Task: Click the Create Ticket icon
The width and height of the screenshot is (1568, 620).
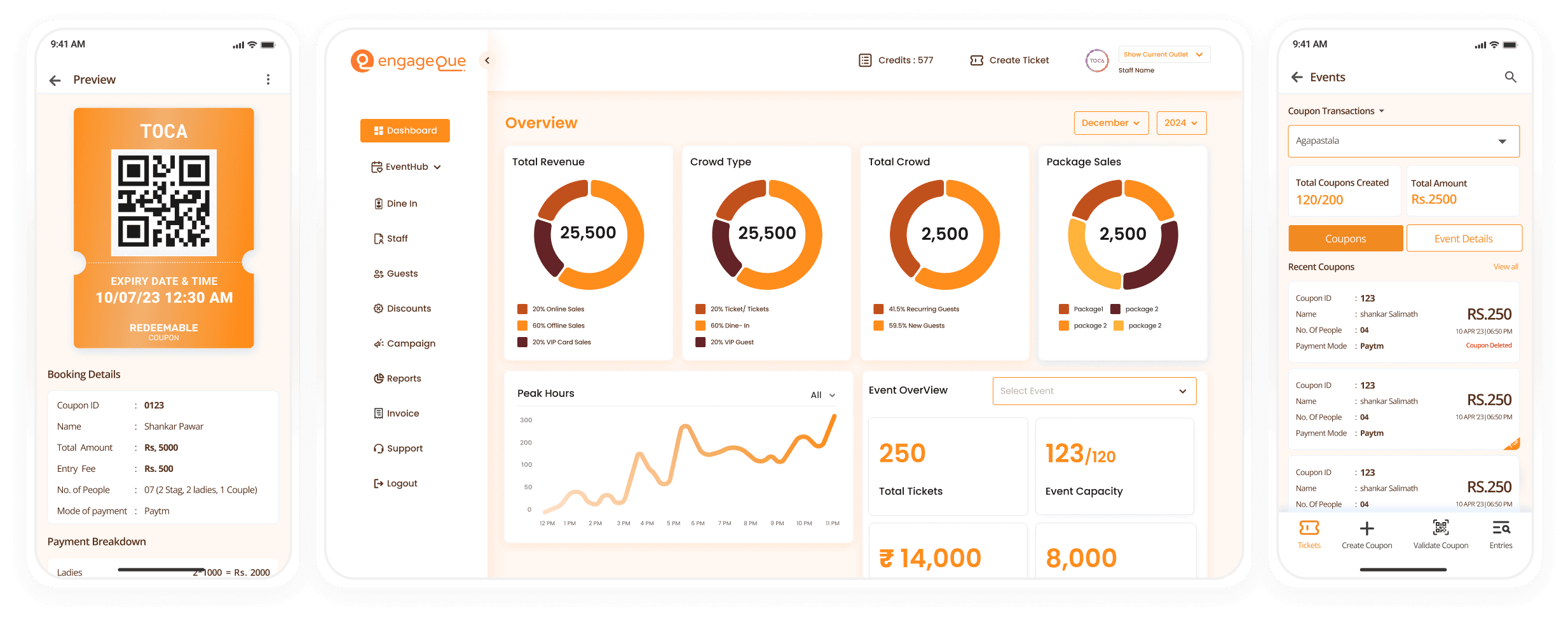Action: (x=976, y=60)
